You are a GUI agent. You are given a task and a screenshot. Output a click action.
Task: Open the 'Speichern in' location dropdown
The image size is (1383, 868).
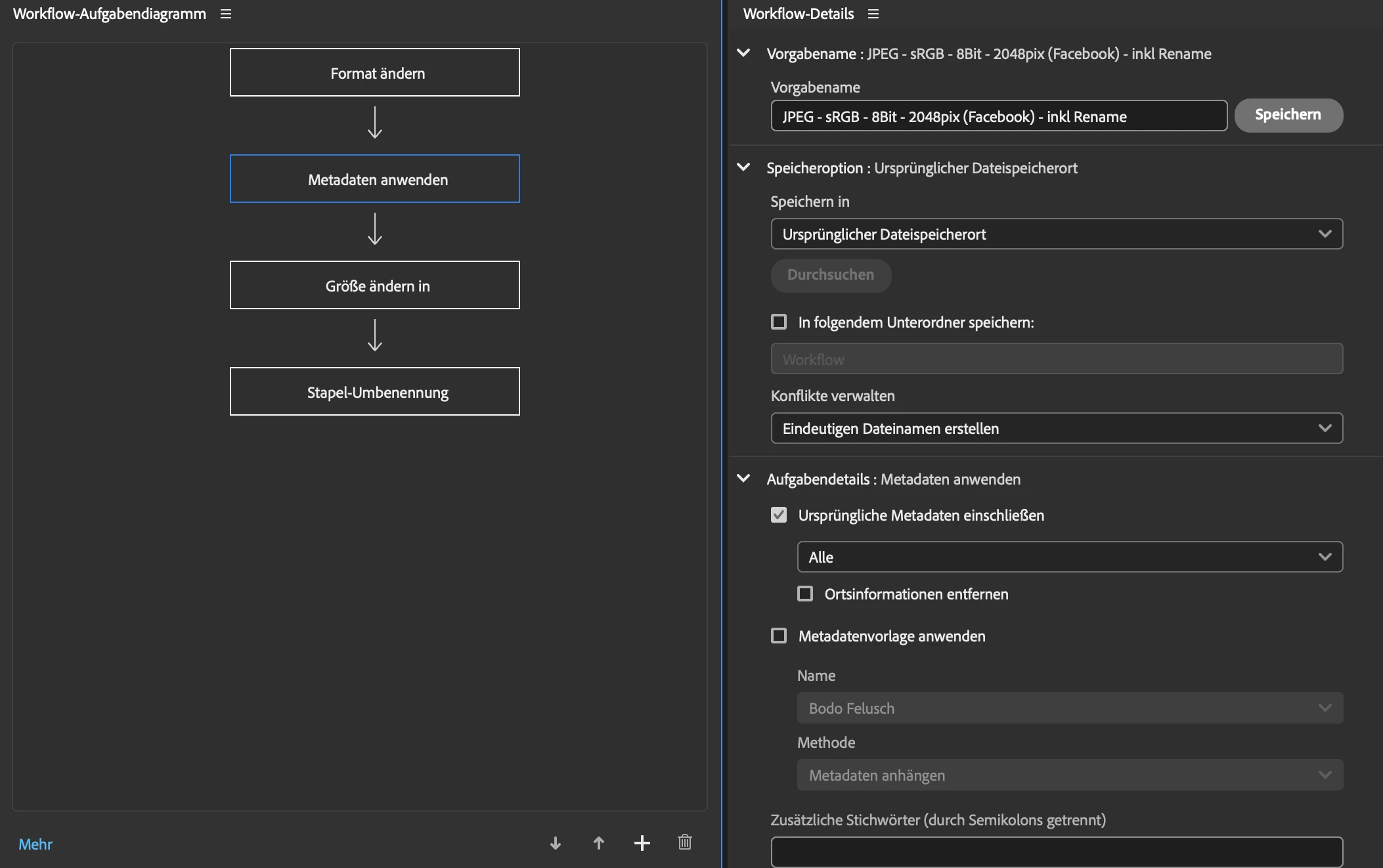[1057, 234]
